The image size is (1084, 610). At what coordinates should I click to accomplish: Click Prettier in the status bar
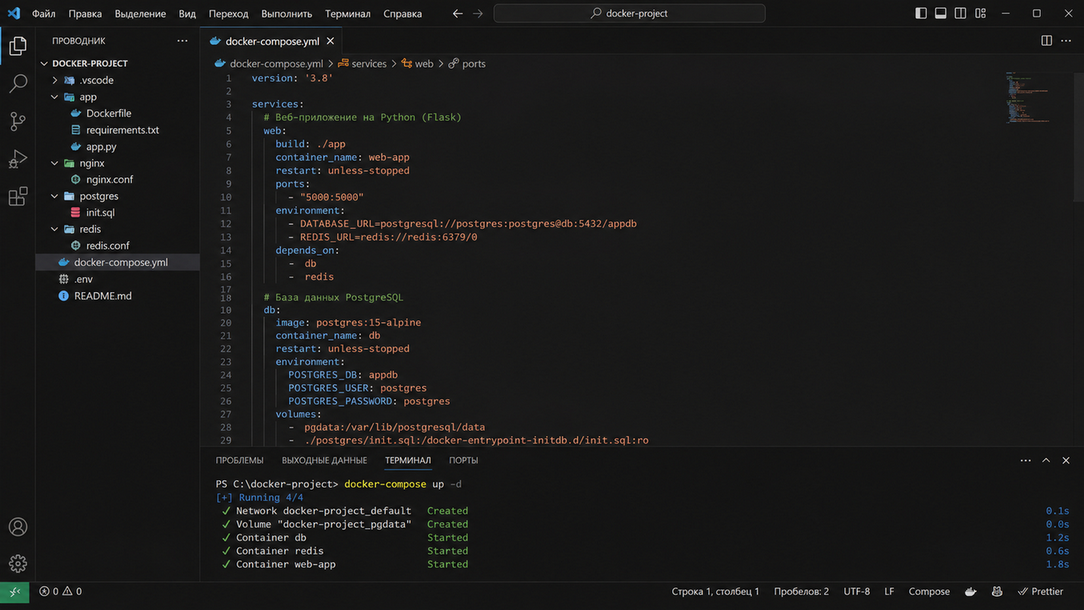click(x=1040, y=592)
